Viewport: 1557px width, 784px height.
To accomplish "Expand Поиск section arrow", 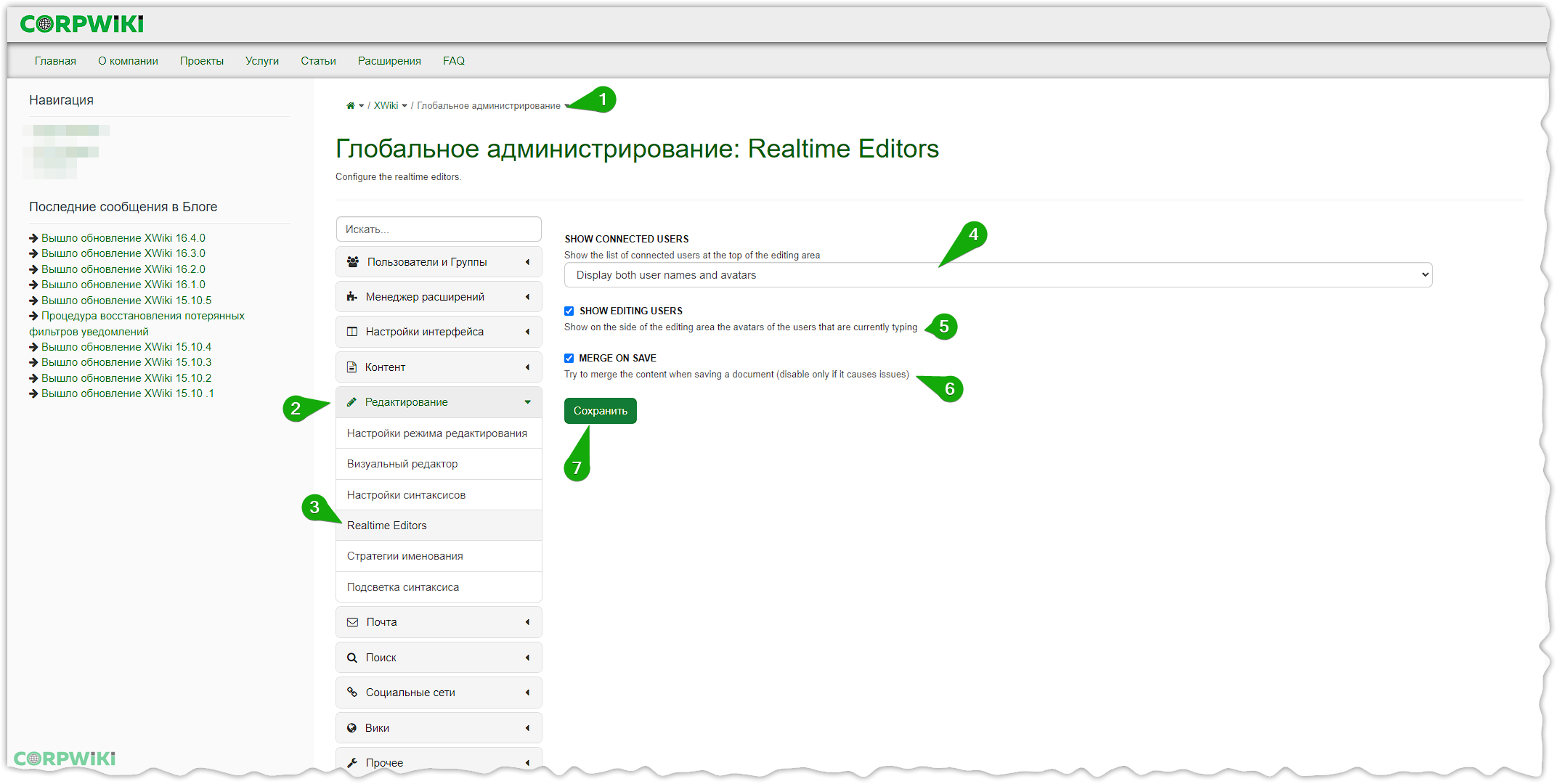I will tap(528, 658).
